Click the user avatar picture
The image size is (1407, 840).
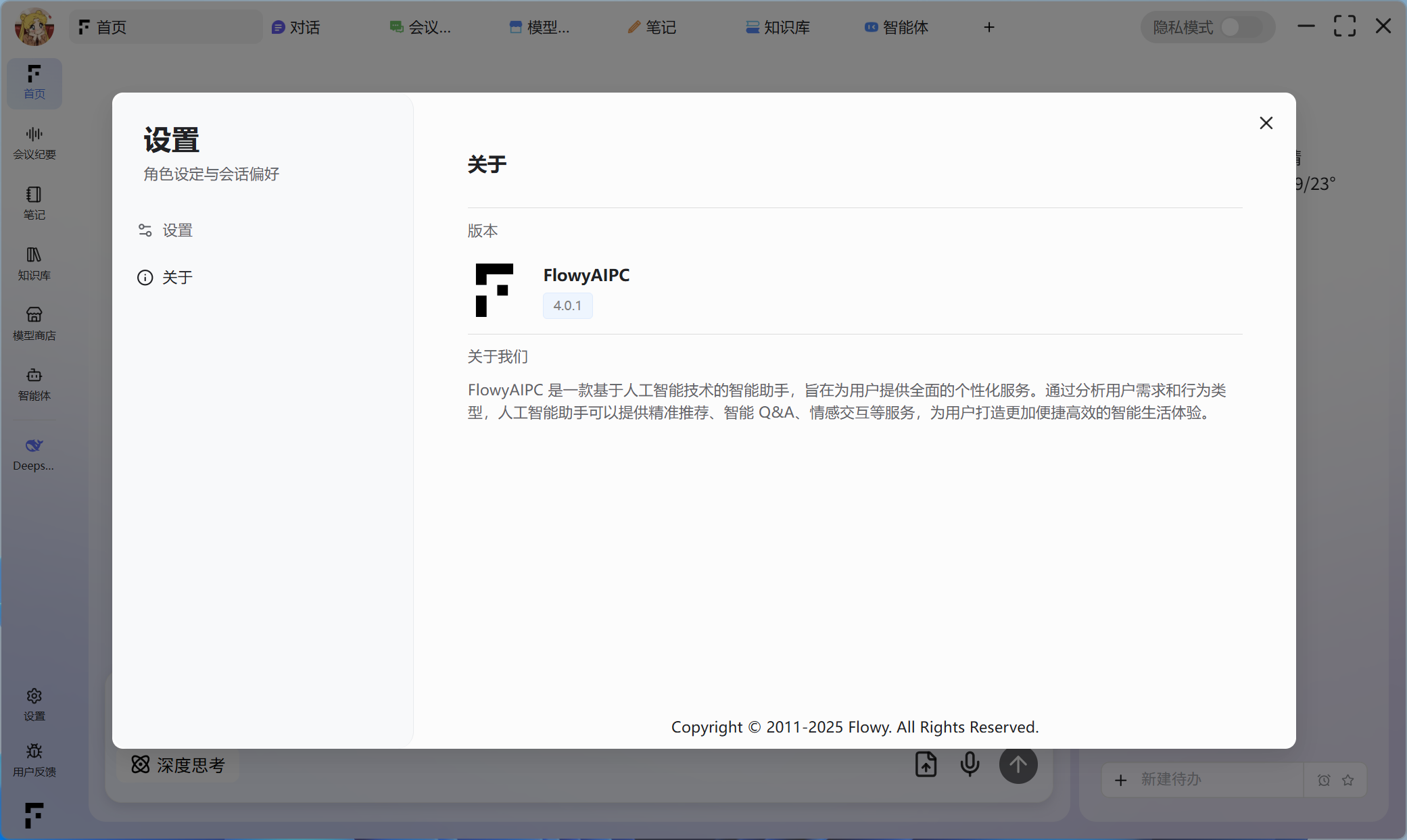click(x=34, y=27)
